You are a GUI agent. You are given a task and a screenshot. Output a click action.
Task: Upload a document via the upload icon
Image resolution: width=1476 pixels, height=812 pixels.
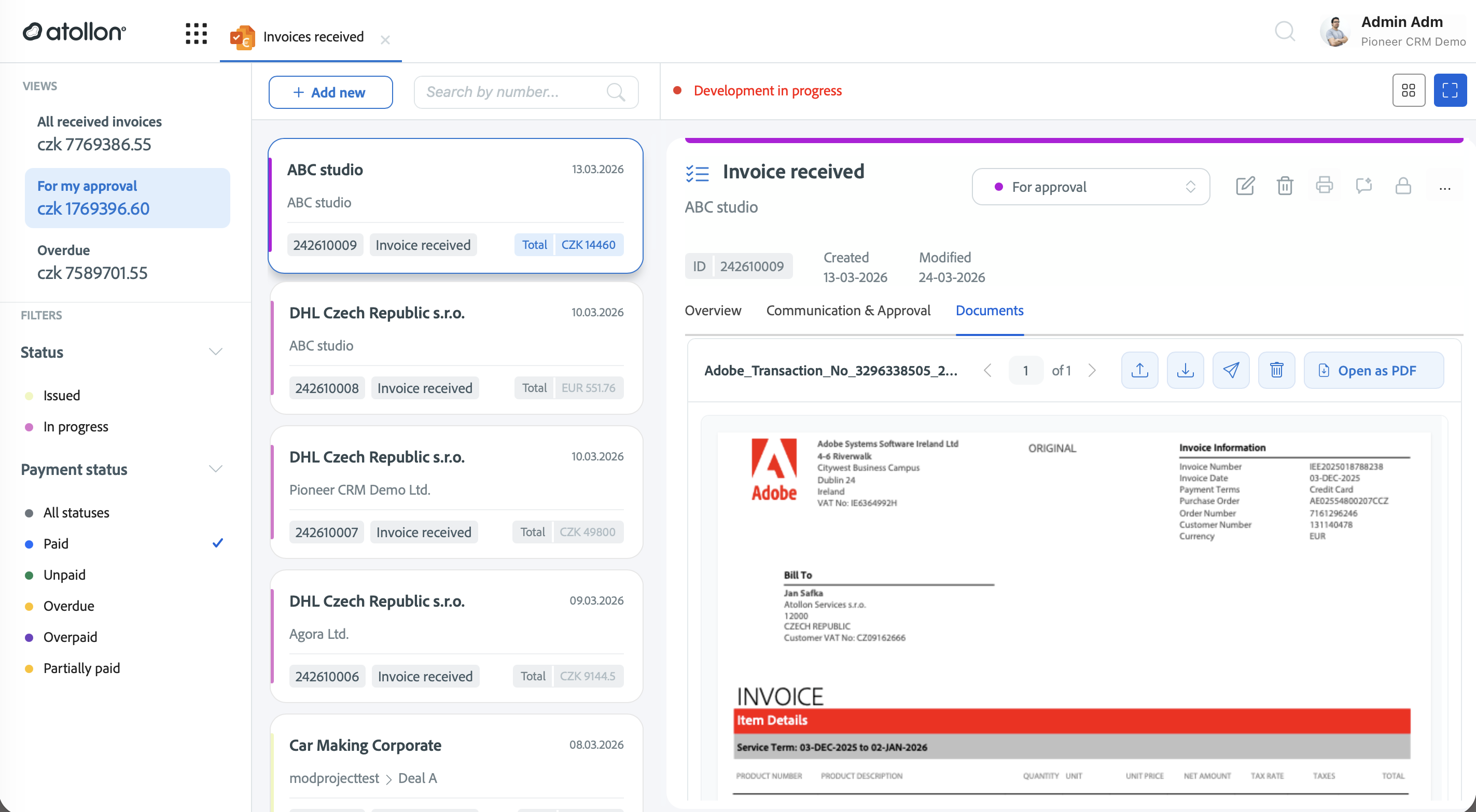pos(1139,370)
